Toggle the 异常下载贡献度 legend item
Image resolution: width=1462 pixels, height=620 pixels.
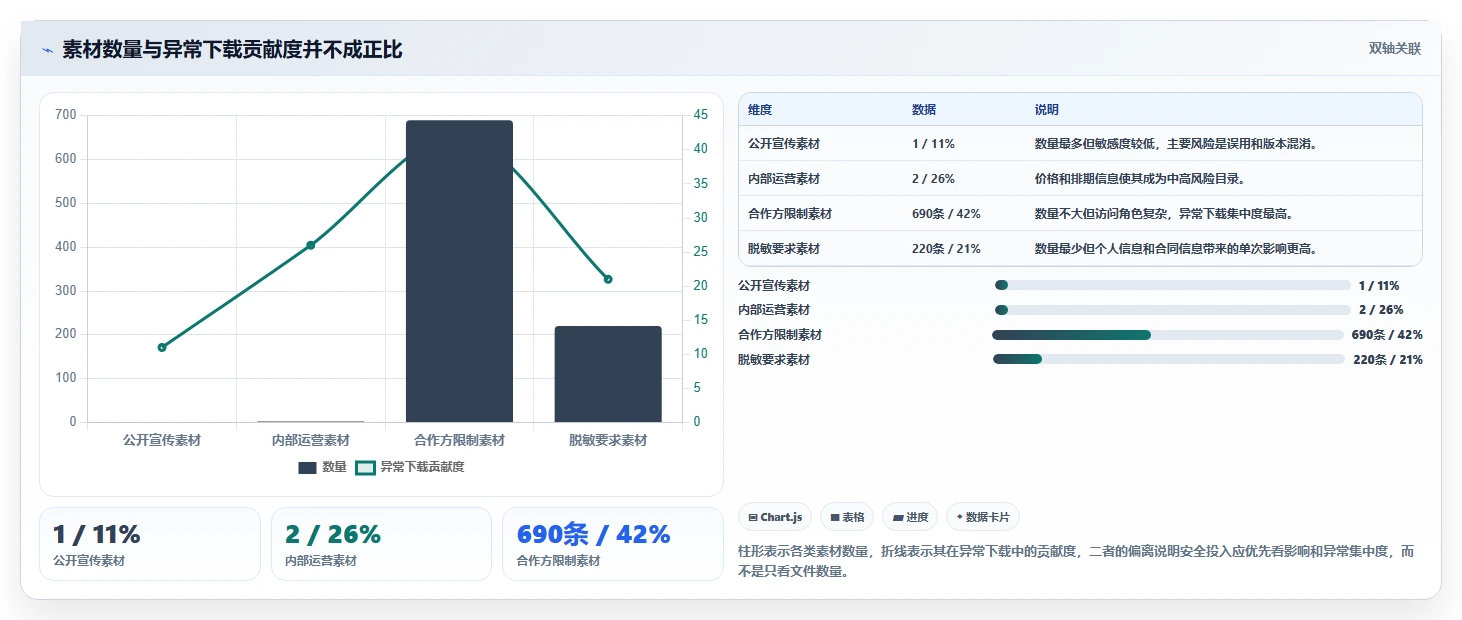point(411,467)
